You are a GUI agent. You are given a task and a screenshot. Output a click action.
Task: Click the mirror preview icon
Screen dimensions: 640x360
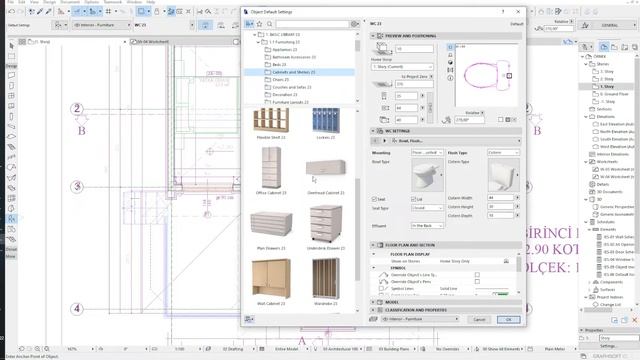[x=450, y=70]
